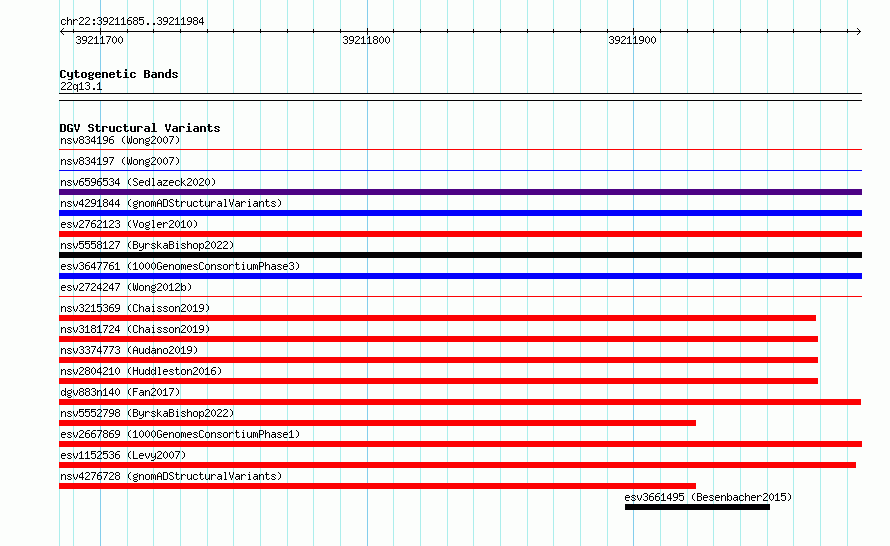890x546 pixels.
Task: Select the red bar of nsv4276728
Action: tap(377, 486)
